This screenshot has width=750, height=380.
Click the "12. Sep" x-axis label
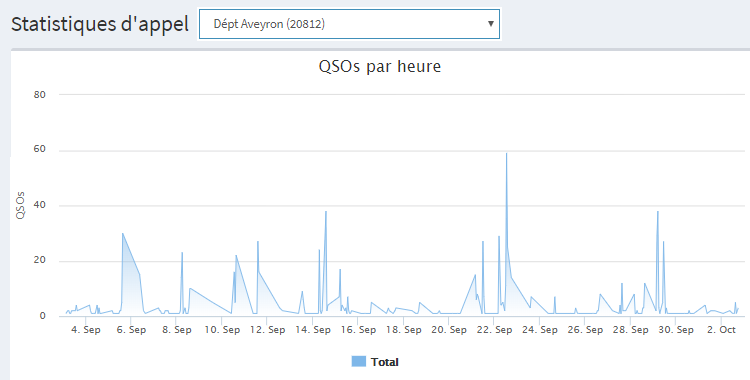point(267,330)
